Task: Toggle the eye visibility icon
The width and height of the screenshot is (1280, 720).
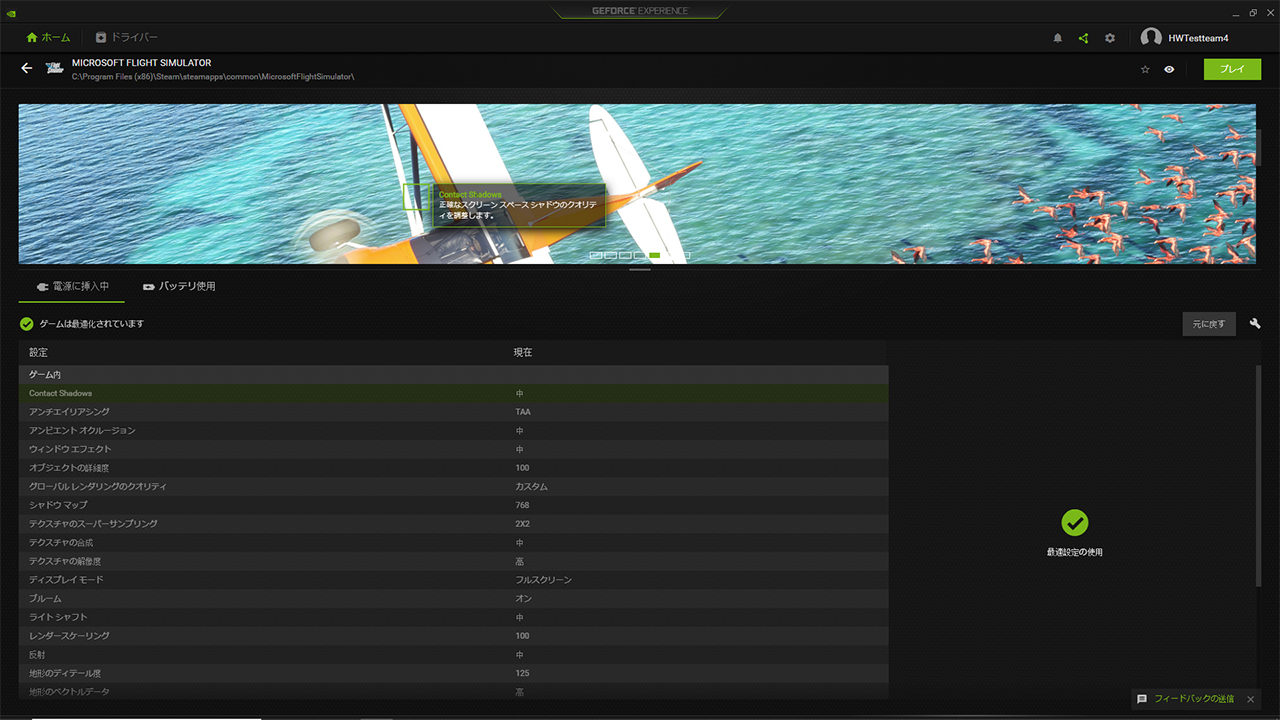Action: [1169, 69]
